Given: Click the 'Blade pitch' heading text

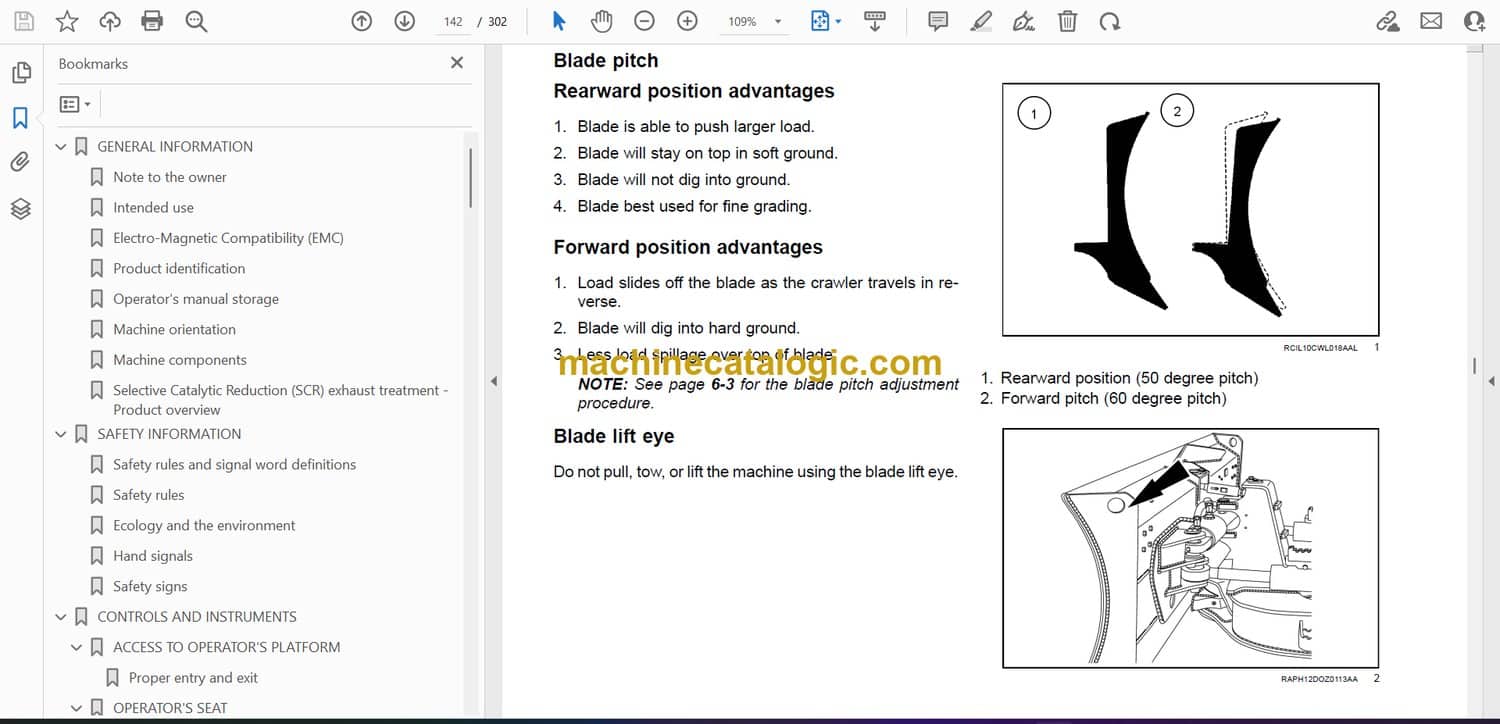Looking at the screenshot, I should [x=606, y=61].
